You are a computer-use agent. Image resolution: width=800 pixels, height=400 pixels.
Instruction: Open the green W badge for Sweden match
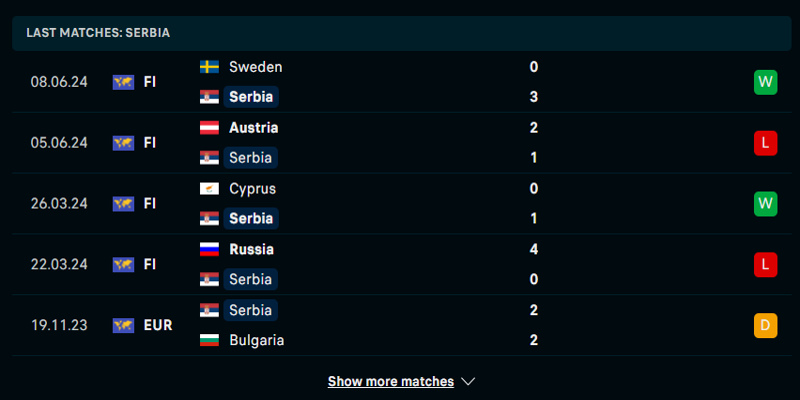(765, 82)
